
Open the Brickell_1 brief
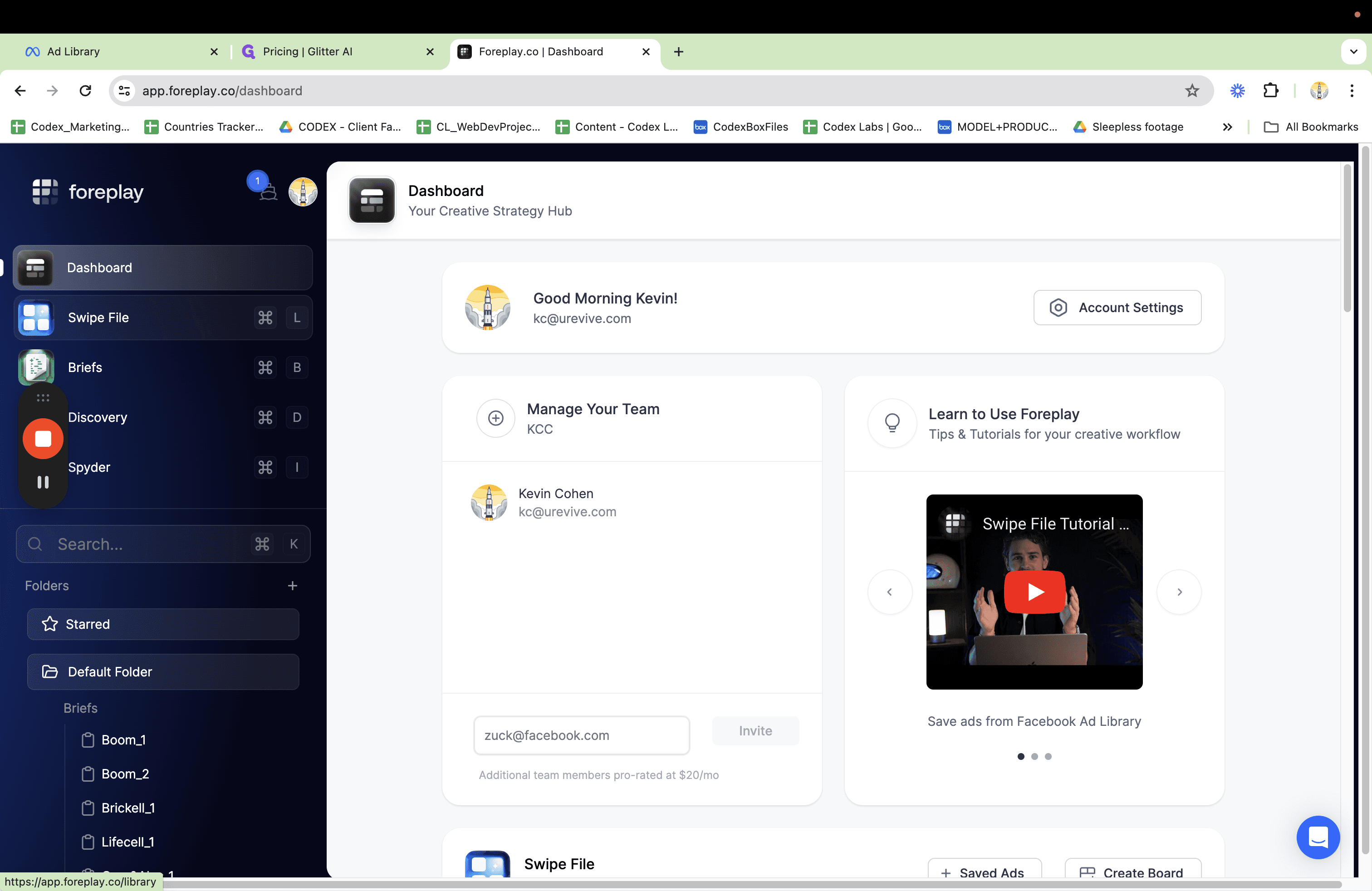118,808
